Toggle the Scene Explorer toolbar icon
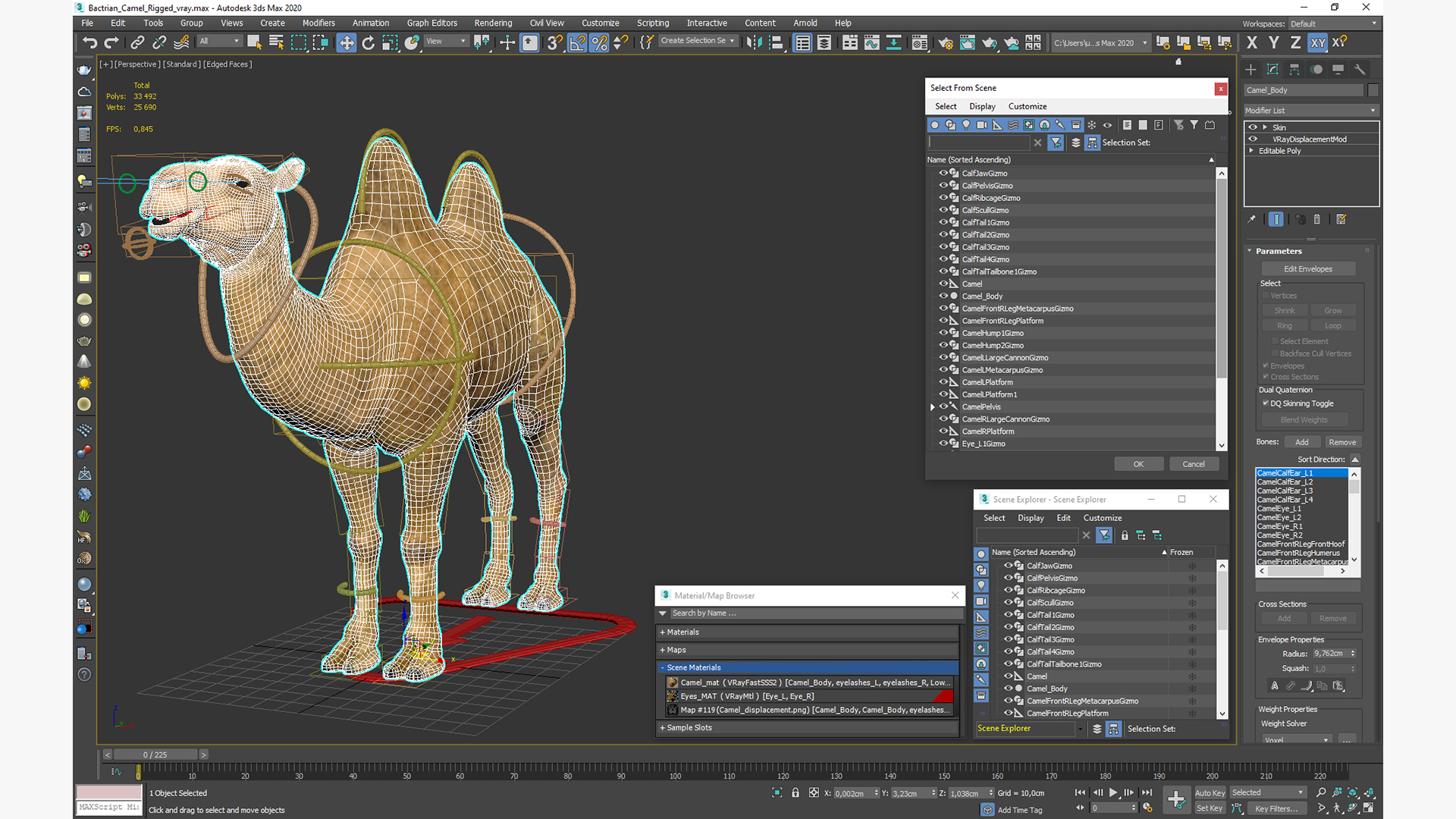 coord(803,42)
